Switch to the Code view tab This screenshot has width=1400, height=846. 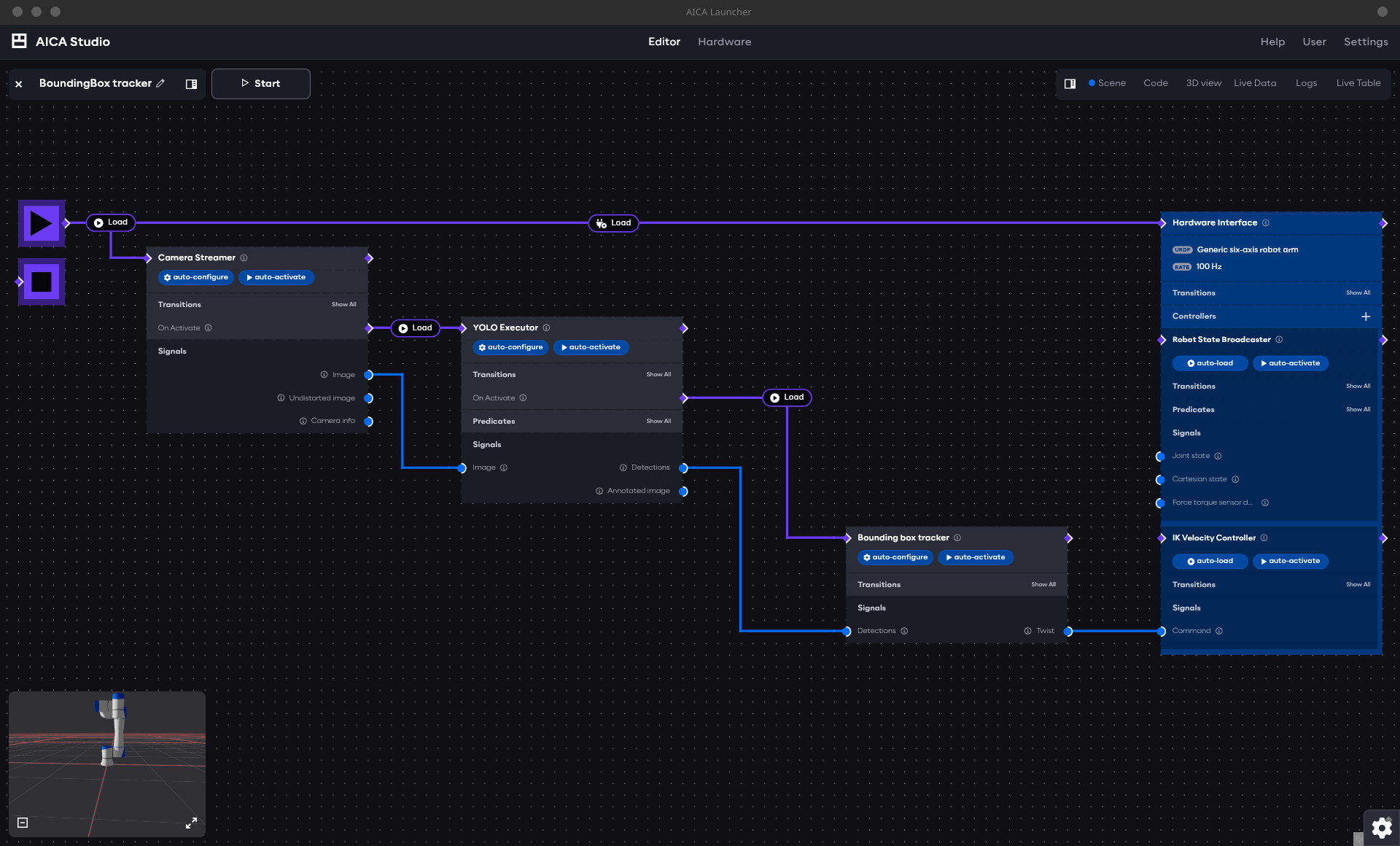click(1155, 83)
